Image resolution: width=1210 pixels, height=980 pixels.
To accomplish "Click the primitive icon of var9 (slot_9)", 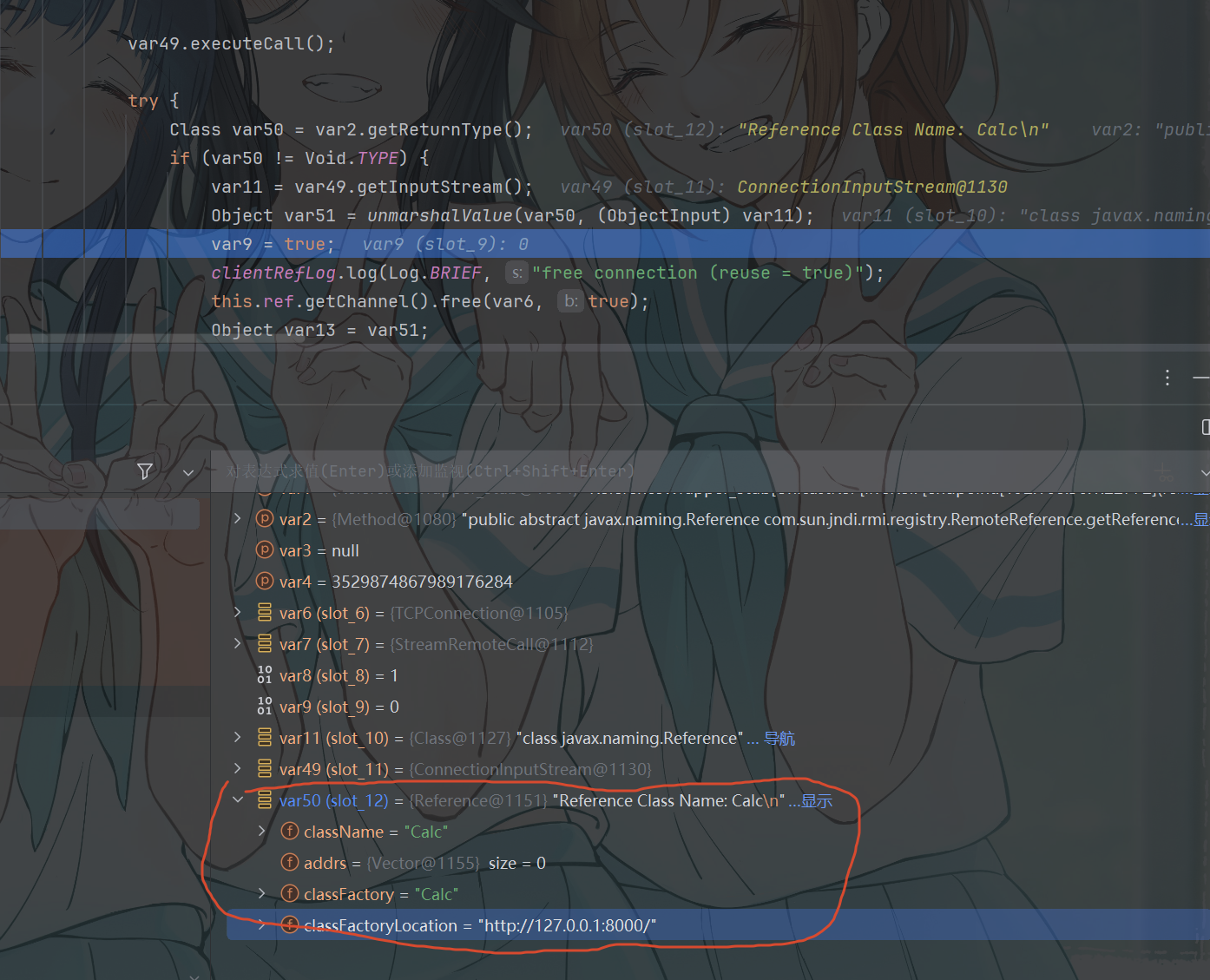I will (x=265, y=706).
